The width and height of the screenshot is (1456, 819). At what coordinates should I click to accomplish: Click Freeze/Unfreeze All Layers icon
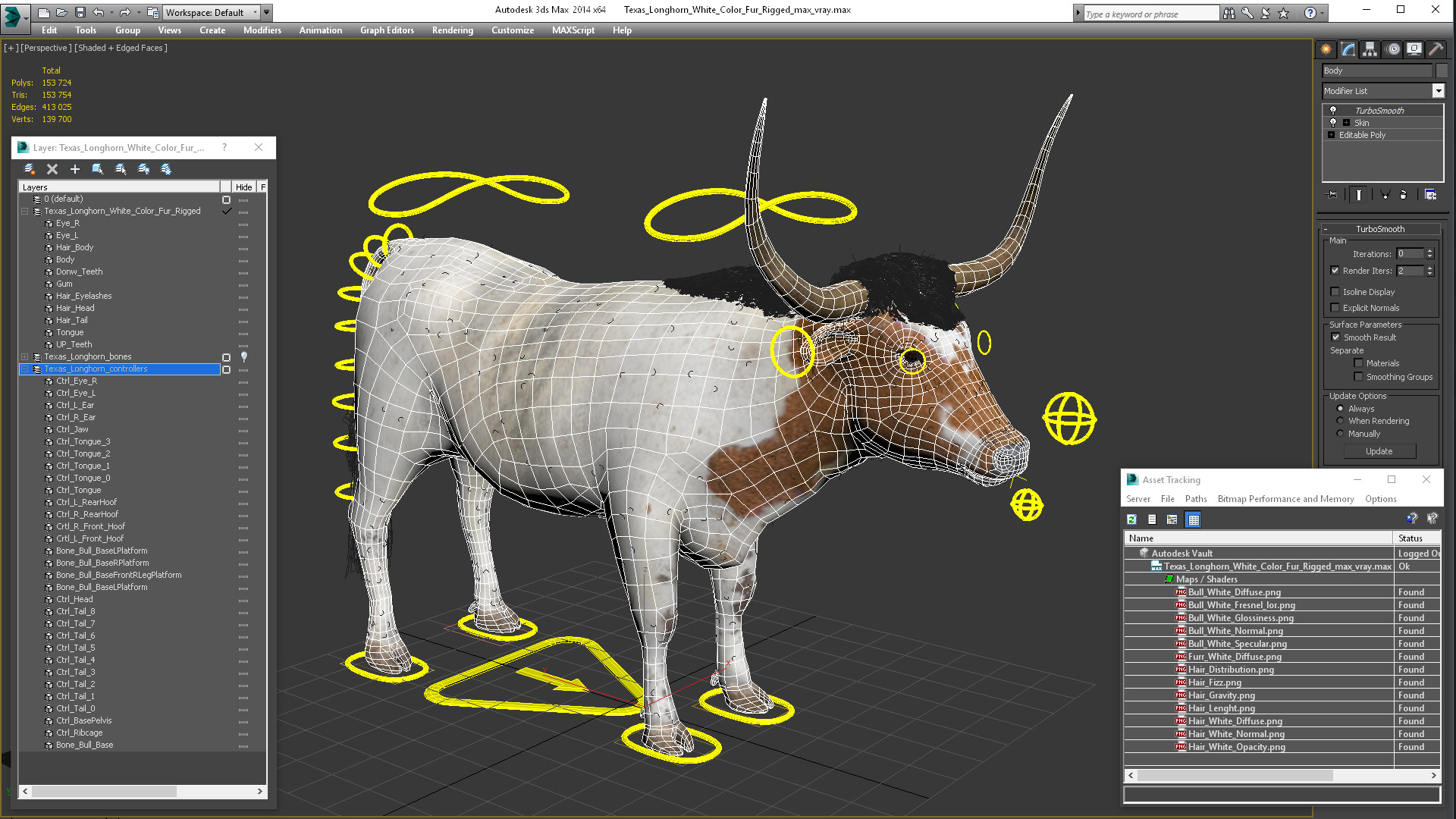[x=166, y=169]
